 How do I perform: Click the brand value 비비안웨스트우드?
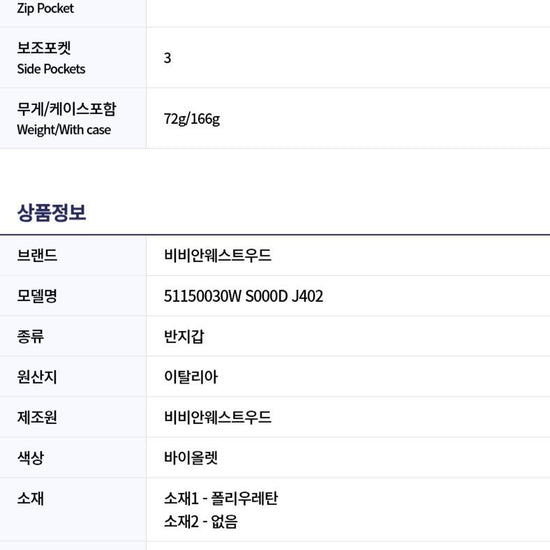point(217,255)
